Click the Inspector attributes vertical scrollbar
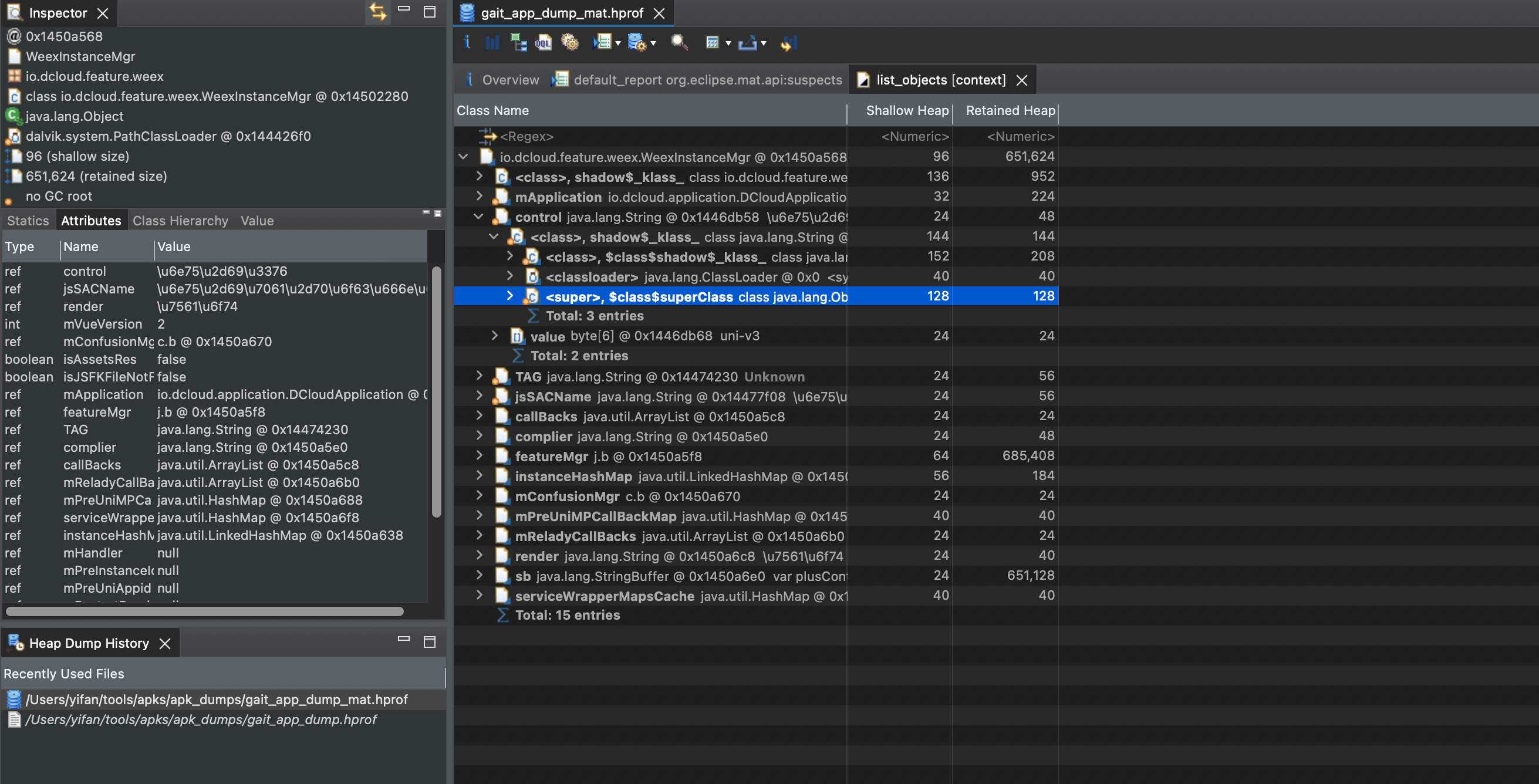 (437, 391)
